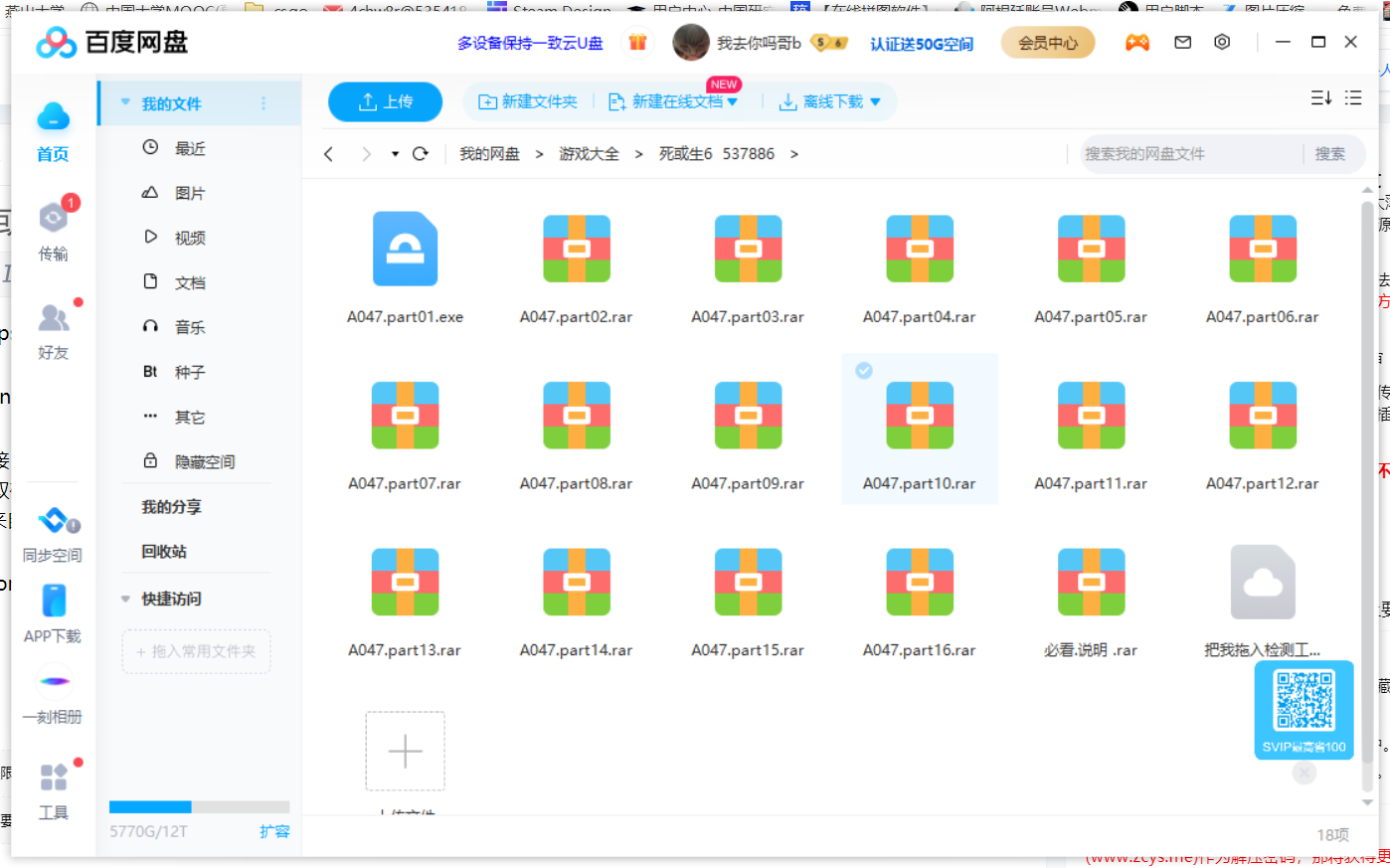Collapse the 快捷访问 section
Screen dimensions: 1390x868
125,599
